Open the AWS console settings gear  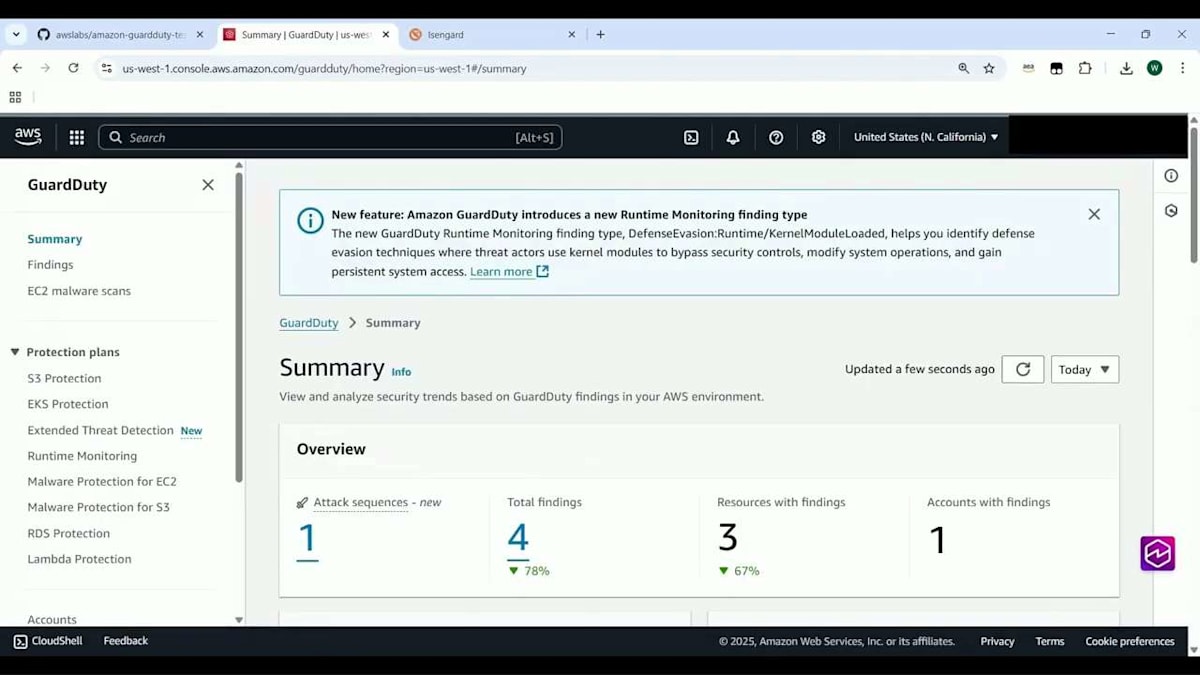[x=819, y=137]
